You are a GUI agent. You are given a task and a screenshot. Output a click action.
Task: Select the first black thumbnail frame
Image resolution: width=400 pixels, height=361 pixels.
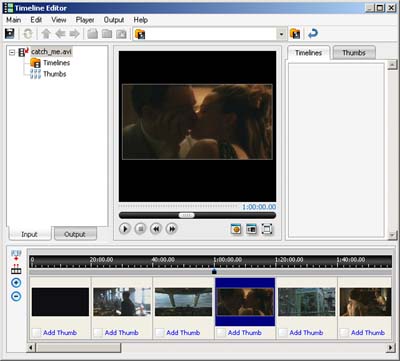[60, 302]
